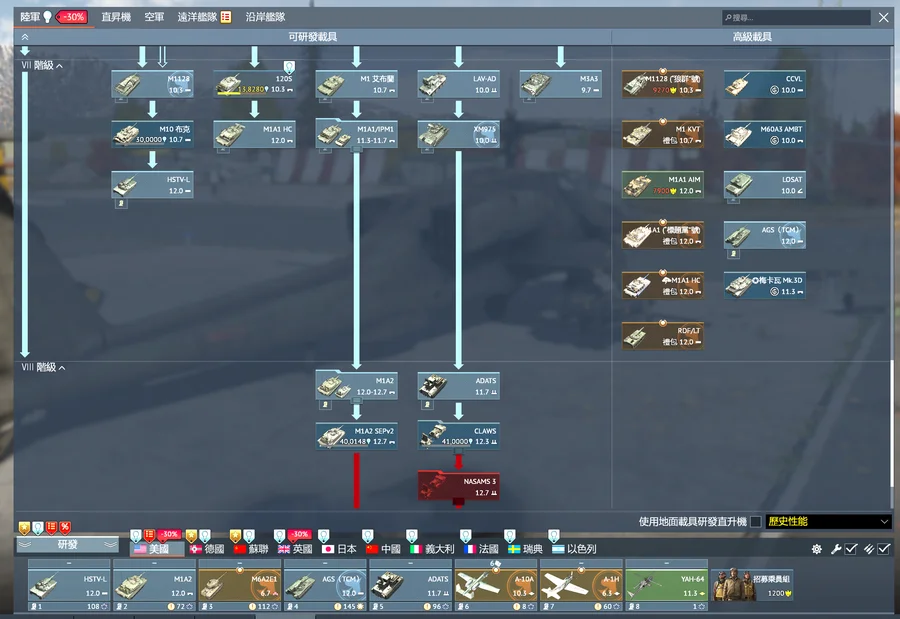Click the NASAMS 3 vehicle in red
The image size is (900, 619).
coord(458,486)
